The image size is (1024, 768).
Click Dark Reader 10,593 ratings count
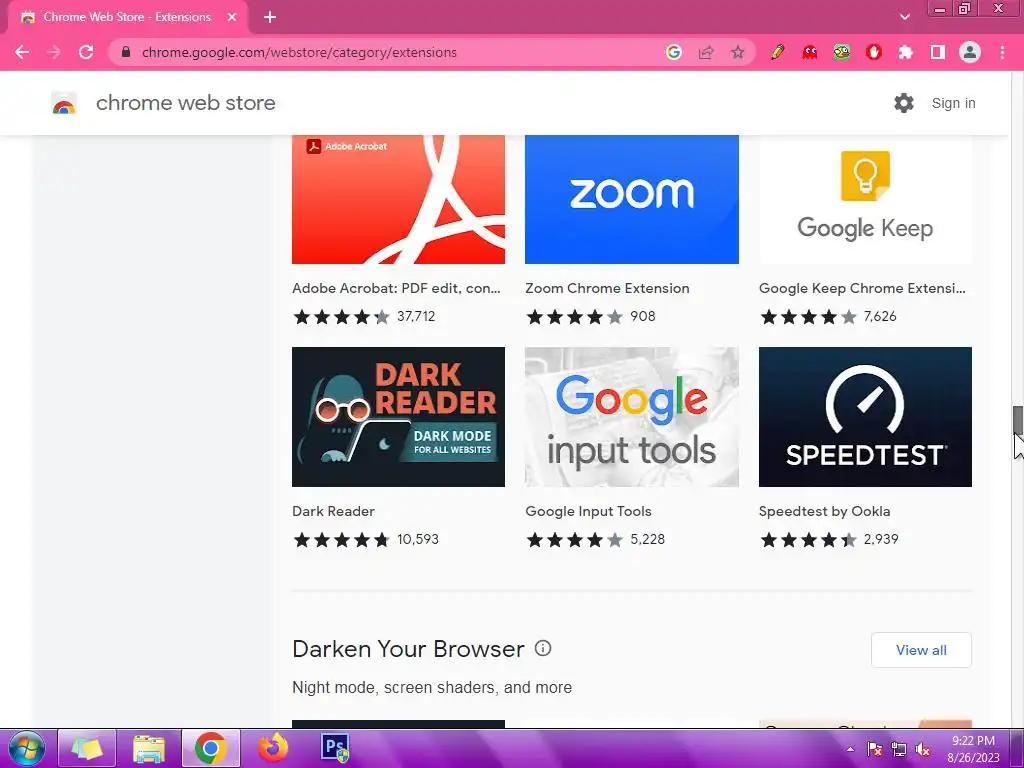418,539
